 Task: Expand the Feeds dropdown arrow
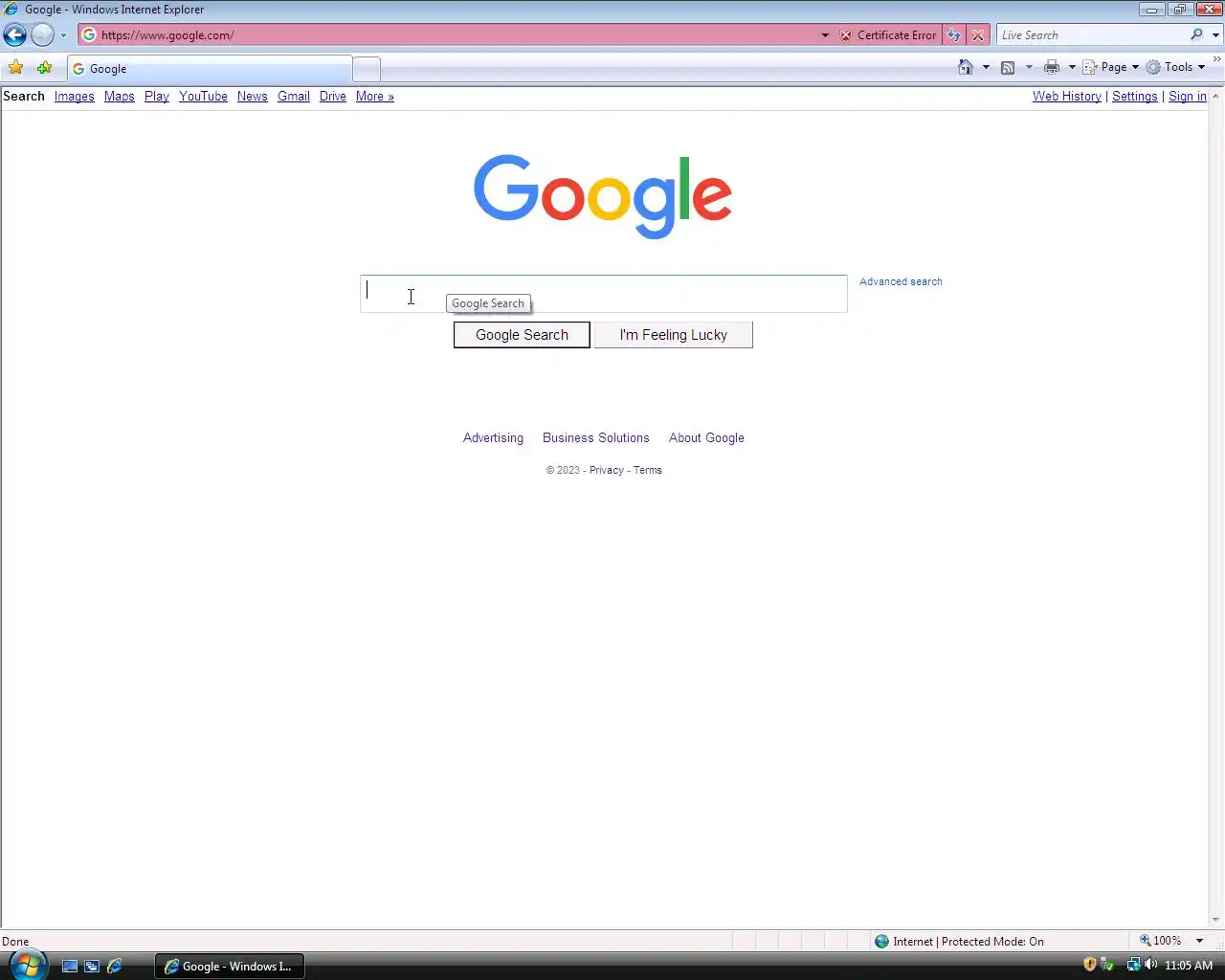pyautogui.click(x=1029, y=67)
